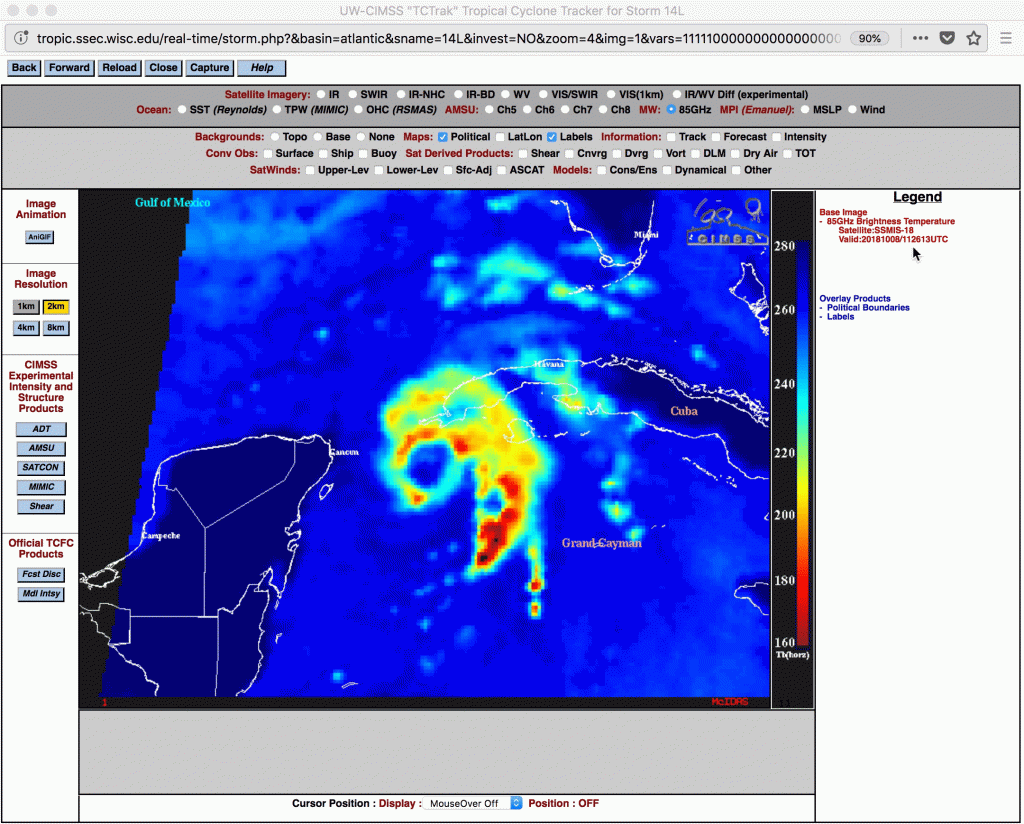Save the page to Pocket
This screenshot has width=1024, height=824.
point(947,37)
